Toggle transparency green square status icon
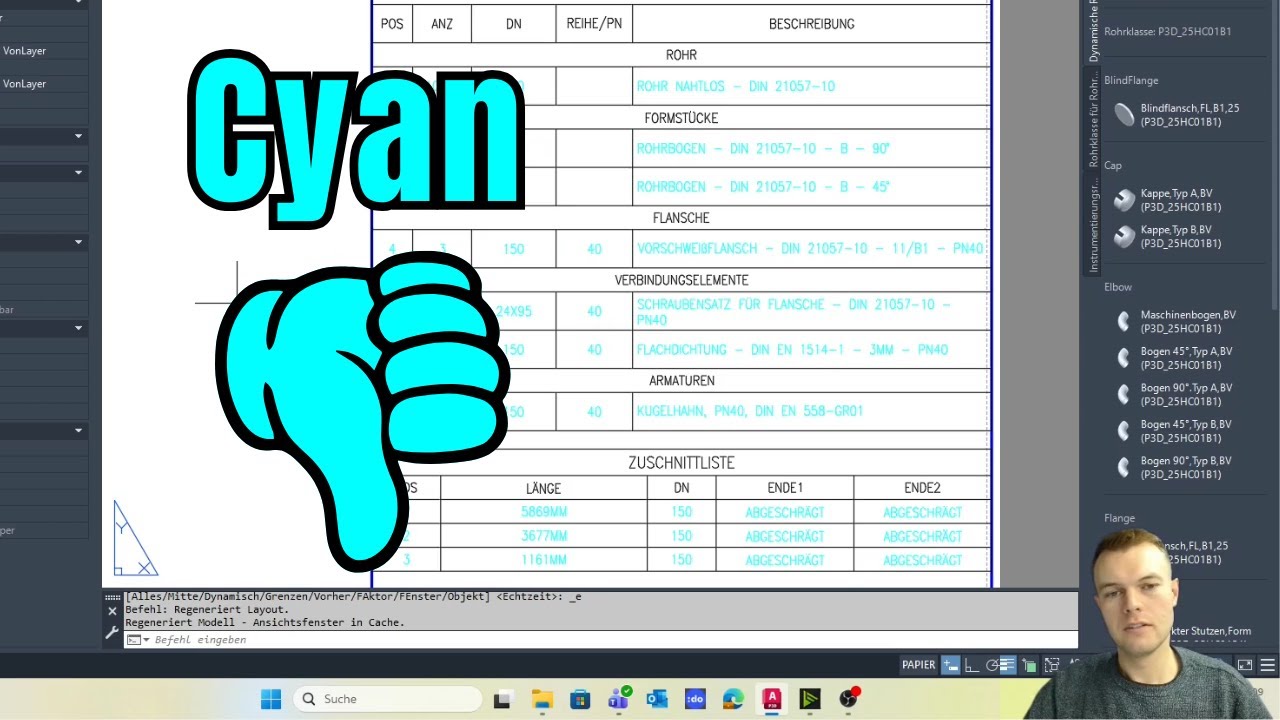This screenshot has height=720, width=1280. point(1029,665)
